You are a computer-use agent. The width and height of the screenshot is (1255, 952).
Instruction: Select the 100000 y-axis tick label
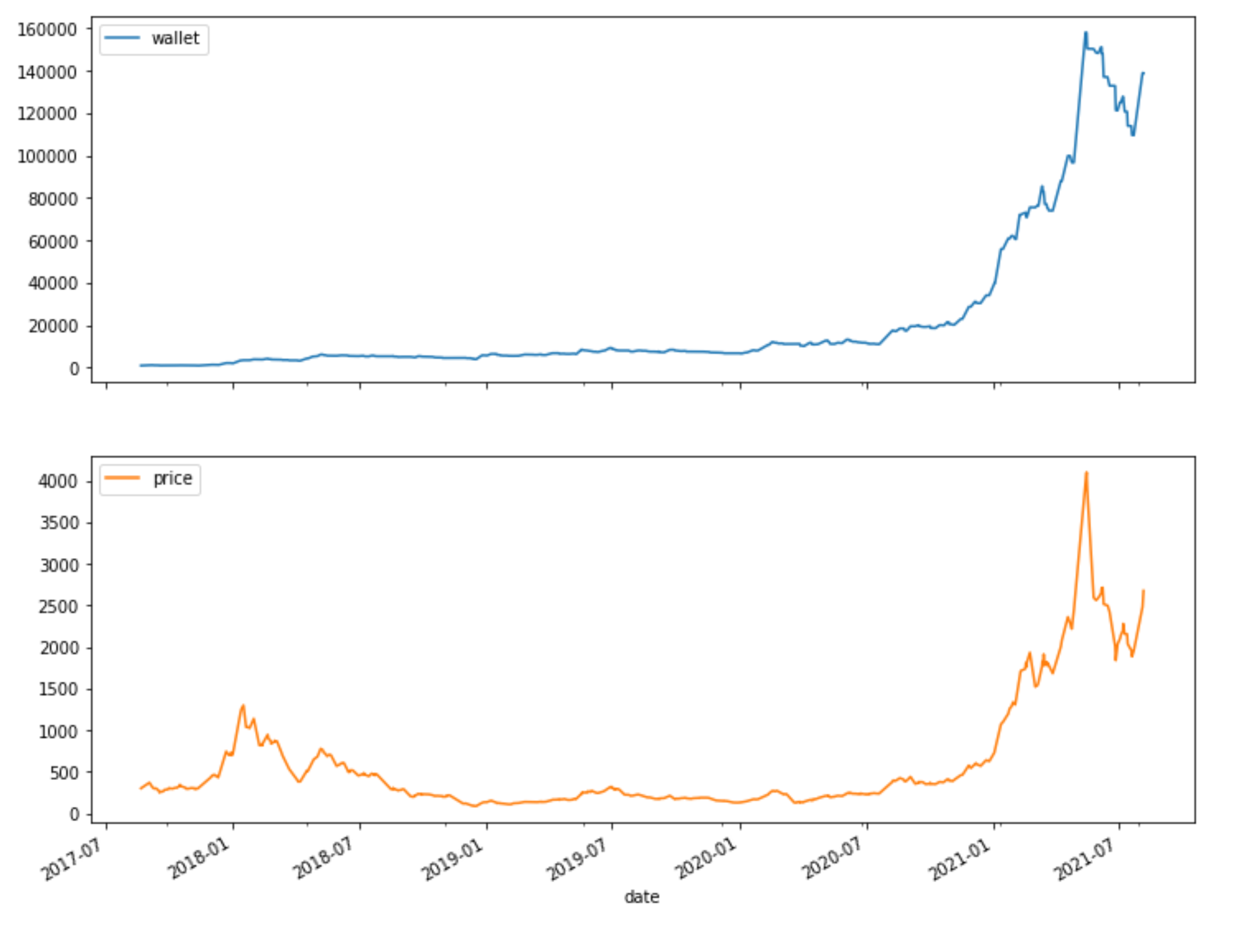(x=47, y=157)
